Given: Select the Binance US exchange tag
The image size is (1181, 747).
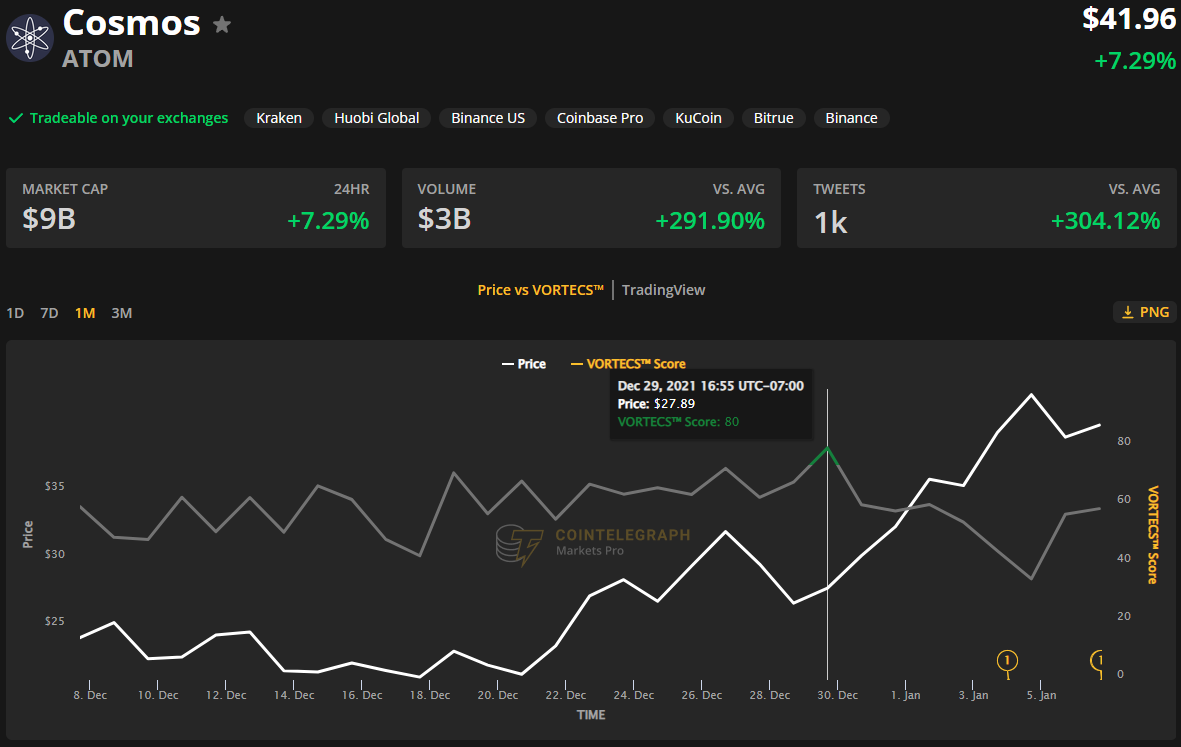Looking at the screenshot, I should [488, 118].
